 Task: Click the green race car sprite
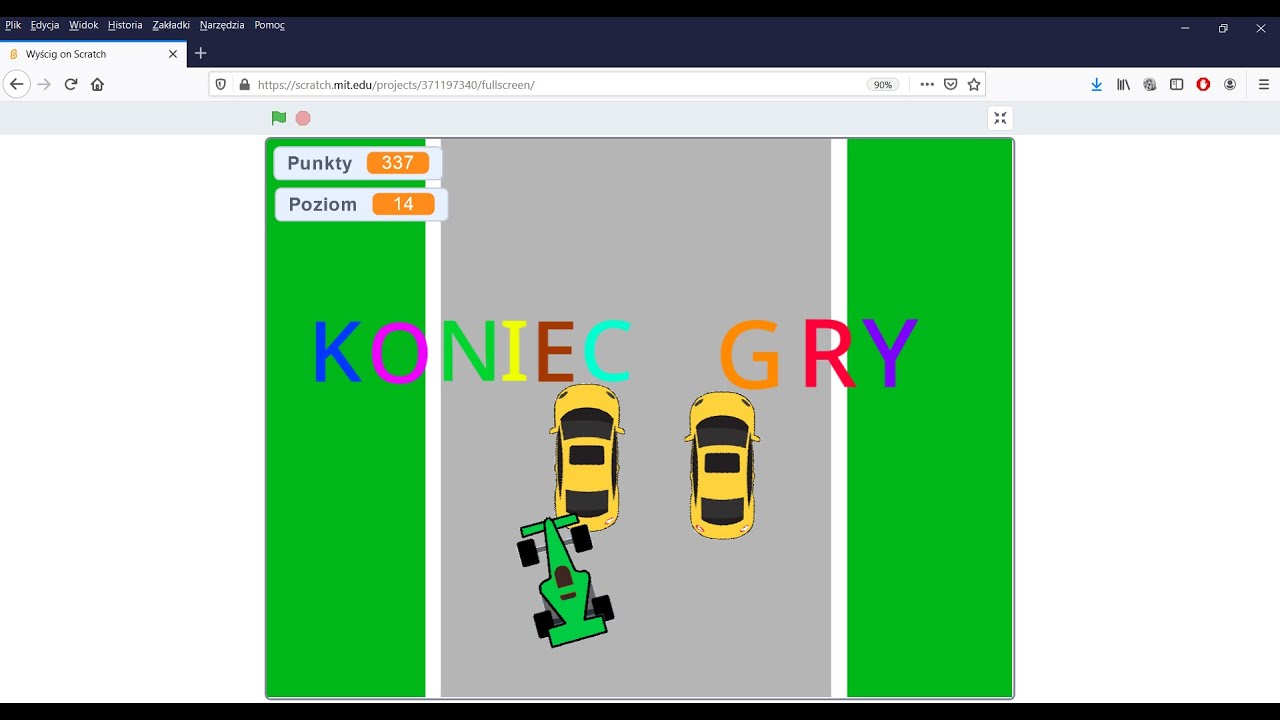(565, 581)
